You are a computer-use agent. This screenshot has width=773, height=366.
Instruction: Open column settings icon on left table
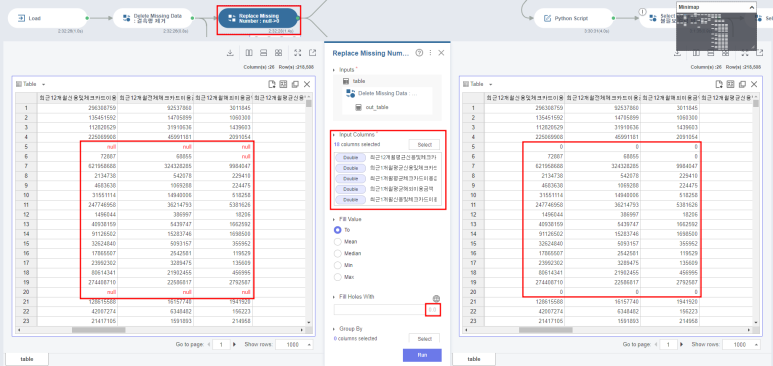click(x=283, y=84)
